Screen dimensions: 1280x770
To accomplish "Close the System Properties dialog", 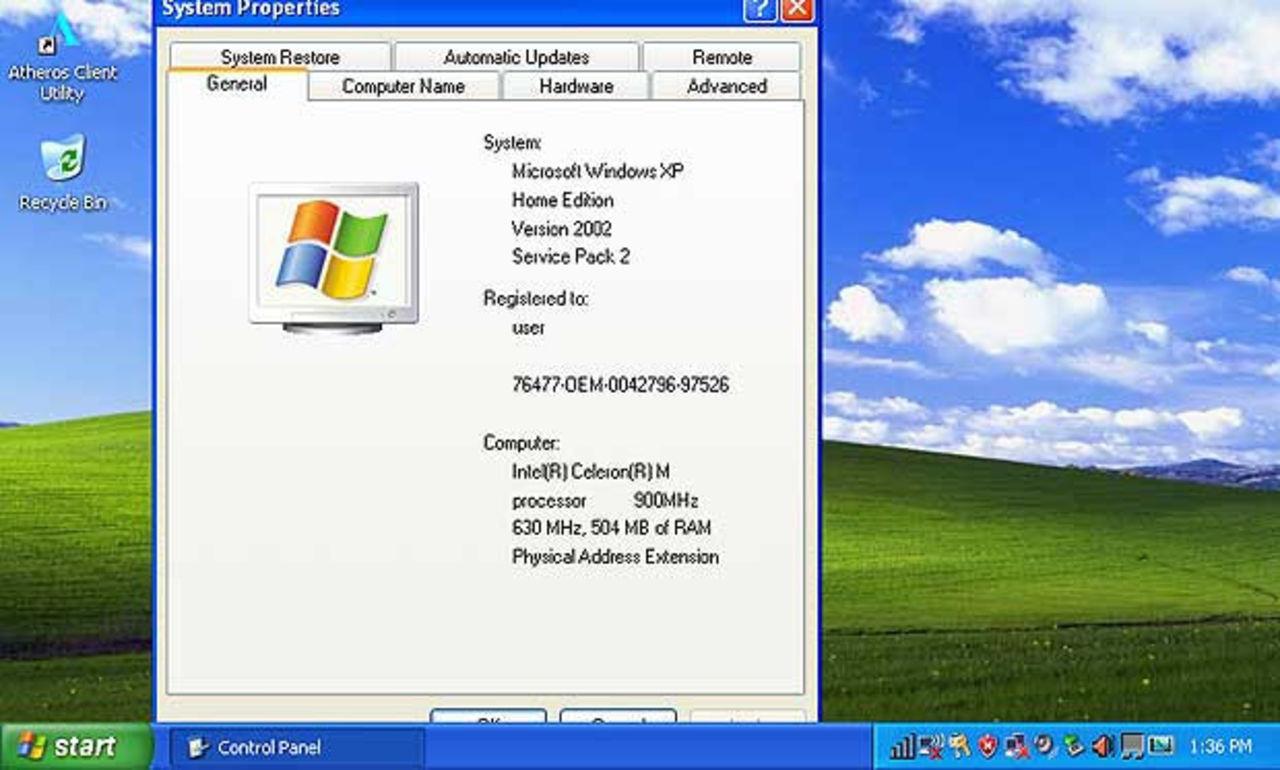I will [x=796, y=9].
